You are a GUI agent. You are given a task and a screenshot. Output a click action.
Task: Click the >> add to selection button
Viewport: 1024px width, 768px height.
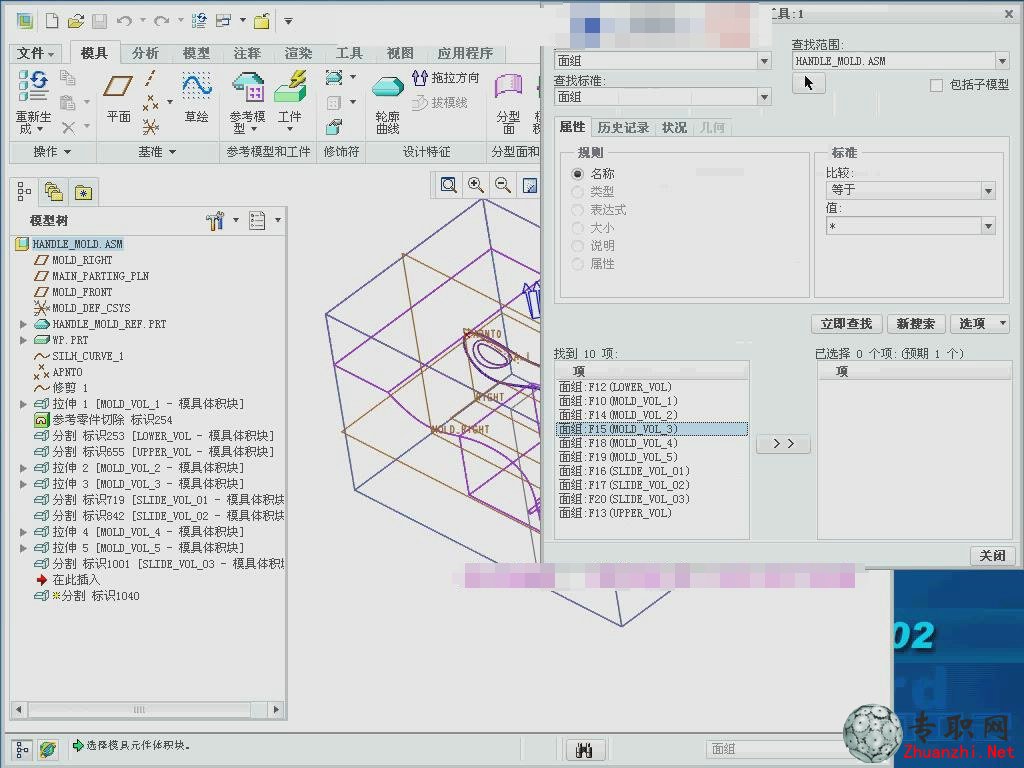click(x=783, y=443)
